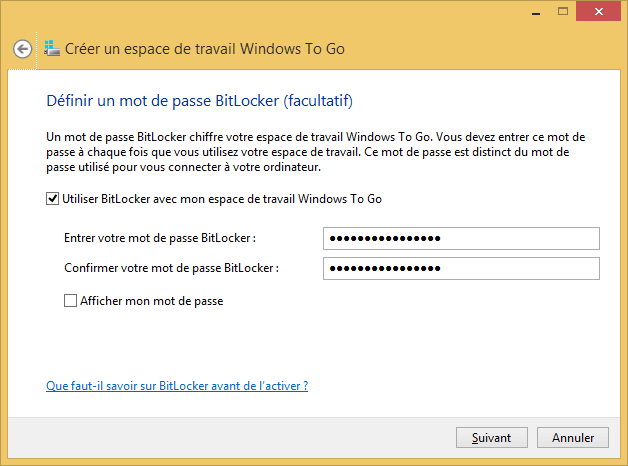Click the Windows To Go wizard icon

[x=52, y=48]
